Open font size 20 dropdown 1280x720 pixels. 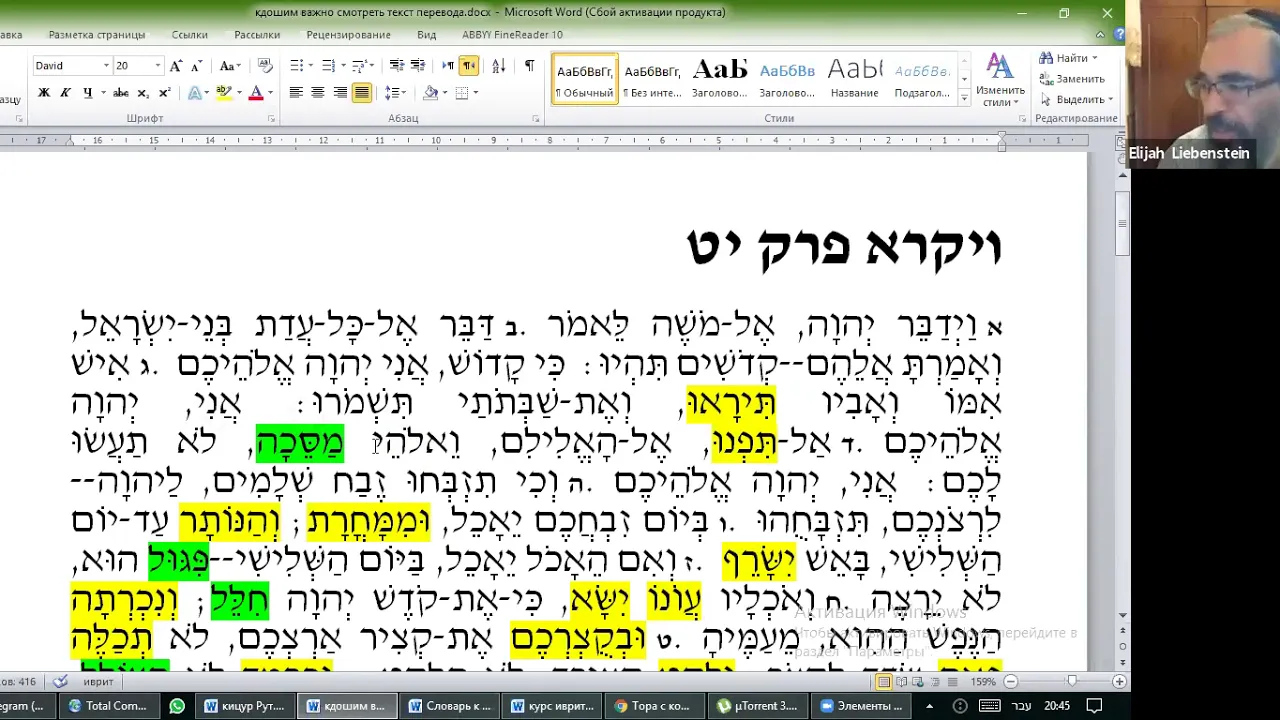pyautogui.click(x=157, y=66)
